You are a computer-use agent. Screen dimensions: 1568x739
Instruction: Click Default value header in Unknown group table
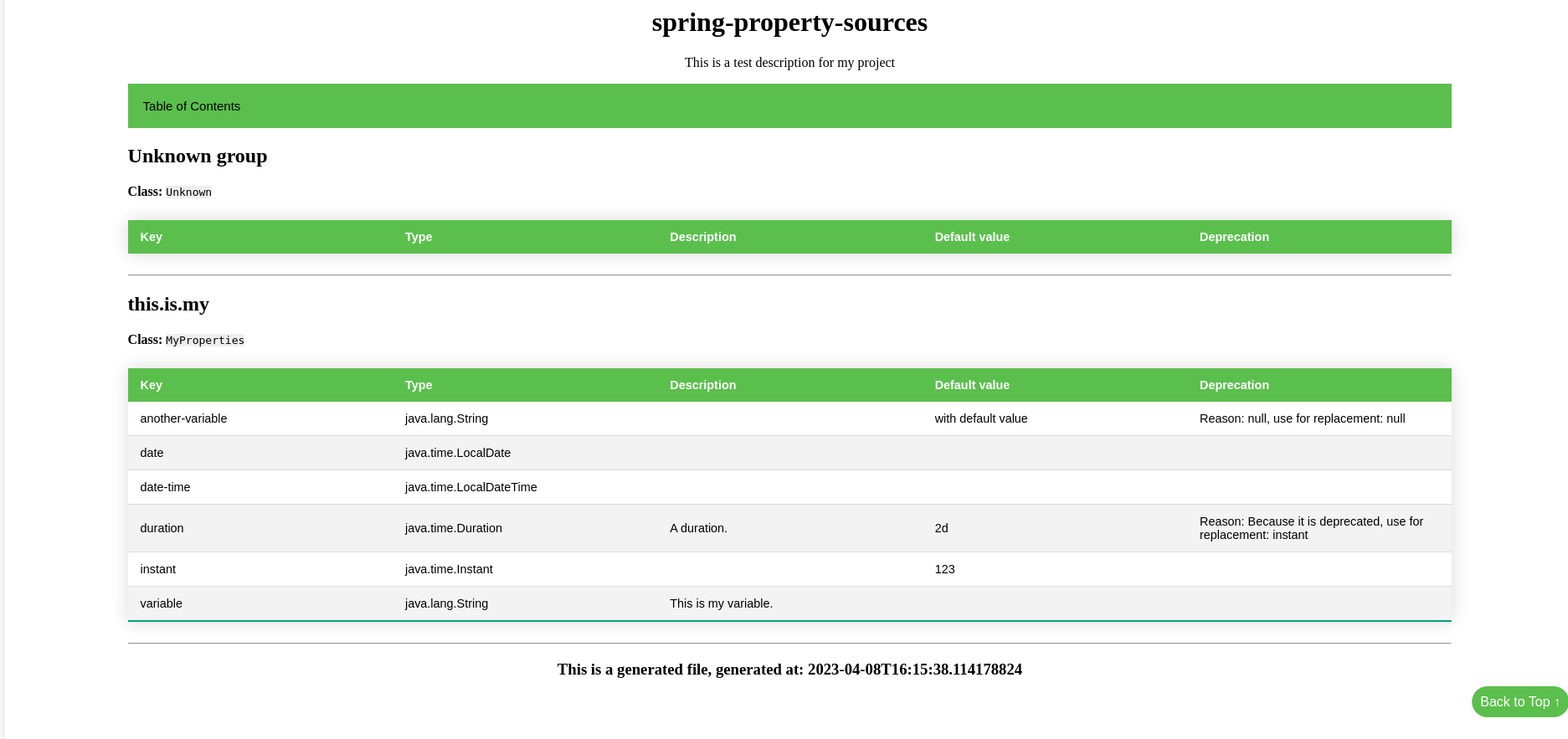[x=972, y=237]
